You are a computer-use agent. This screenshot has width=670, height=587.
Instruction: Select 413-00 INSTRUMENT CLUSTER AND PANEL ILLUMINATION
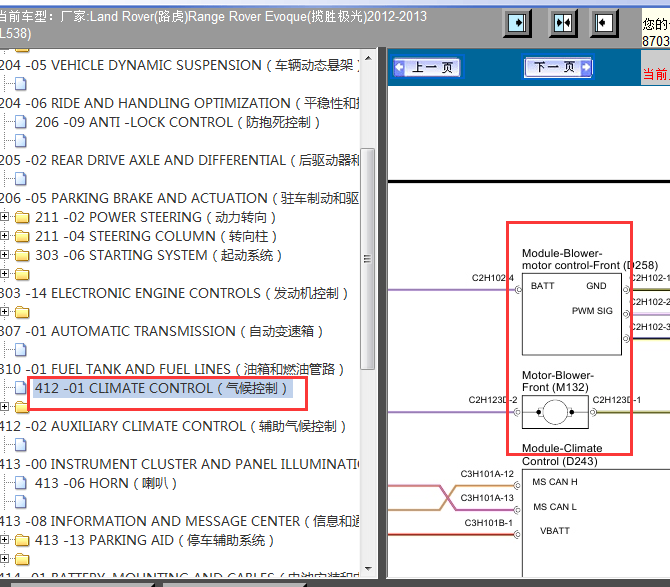click(x=179, y=464)
